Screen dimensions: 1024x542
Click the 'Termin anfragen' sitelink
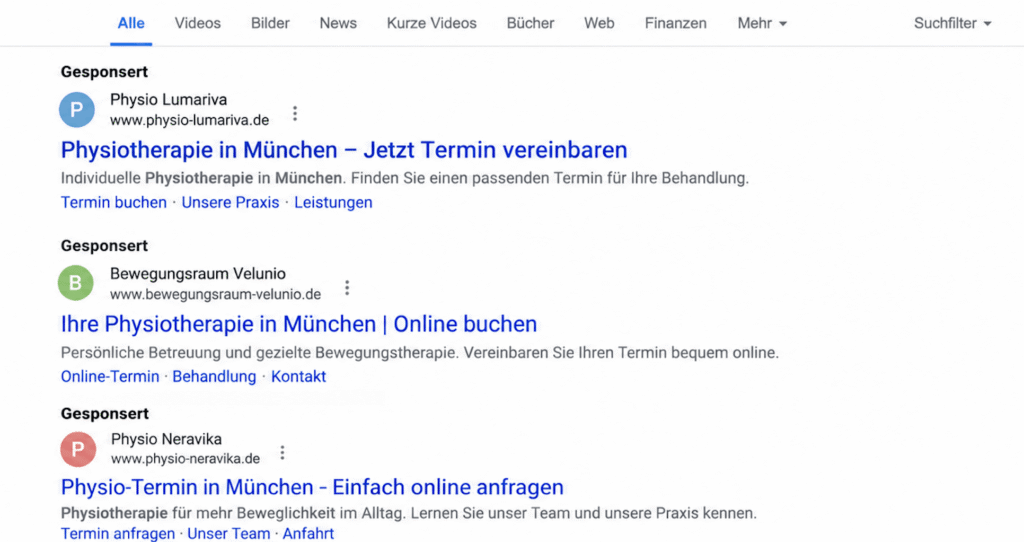pos(118,534)
